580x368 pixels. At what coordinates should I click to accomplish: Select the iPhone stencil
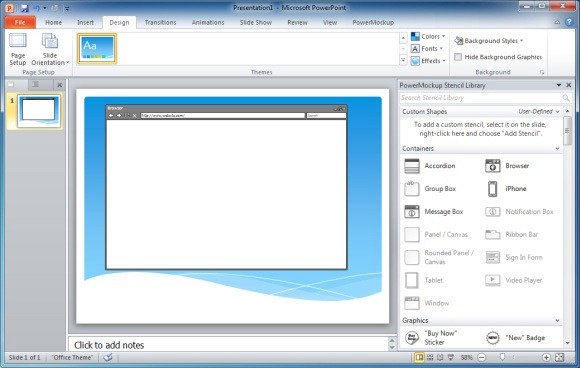tap(506, 189)
